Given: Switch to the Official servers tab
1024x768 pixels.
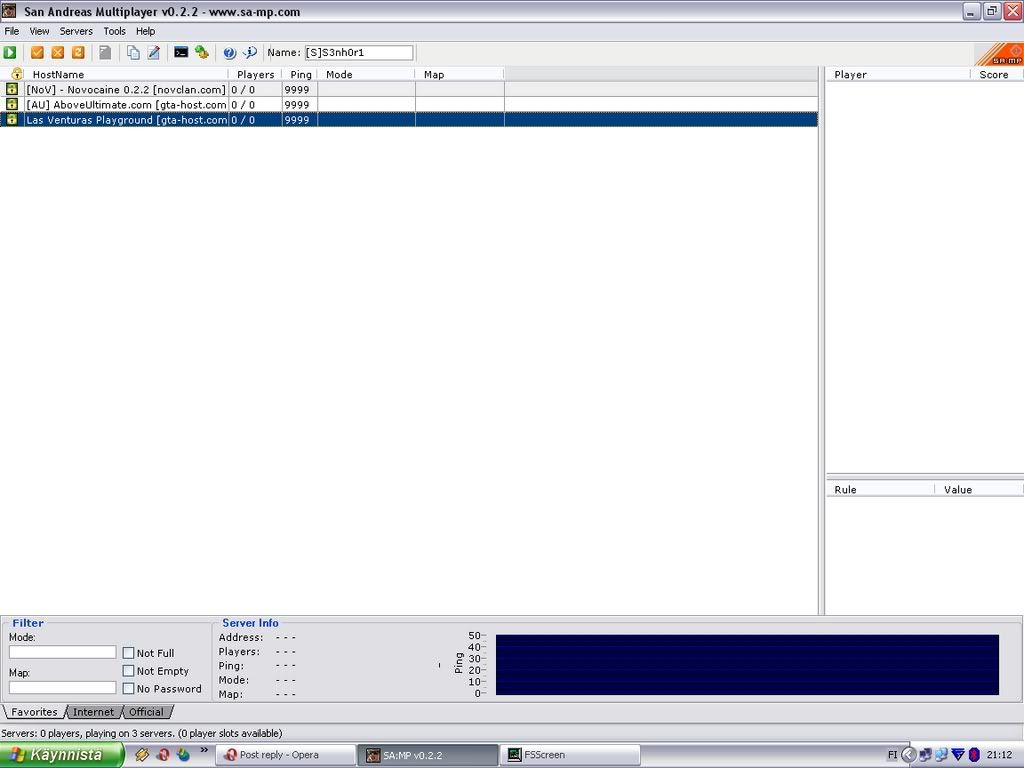Looking at the screenshot, I should tap(146, 712).
